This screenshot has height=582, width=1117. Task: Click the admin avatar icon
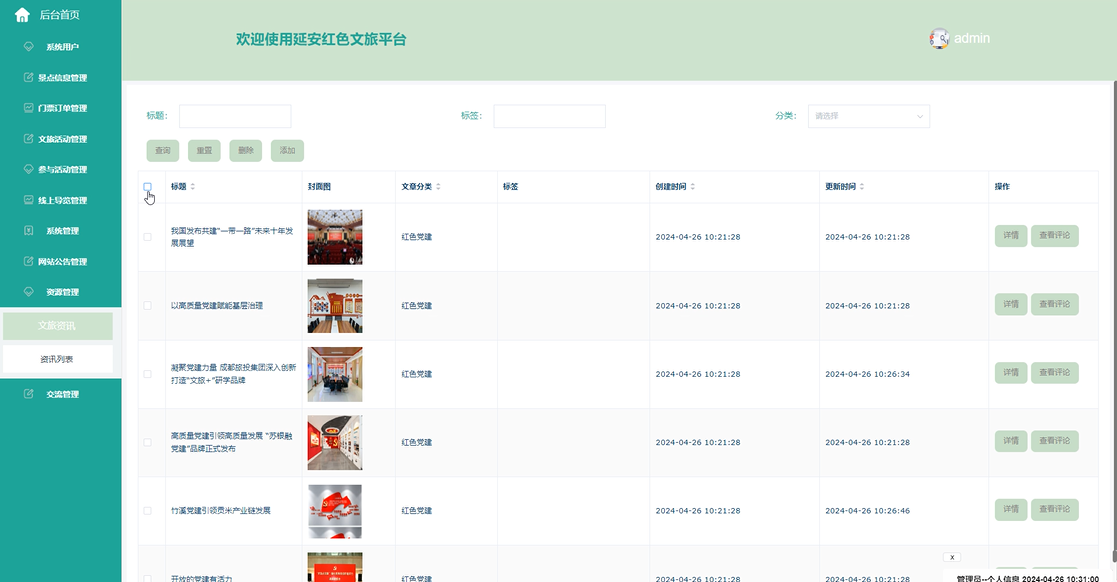click(939, 38)
